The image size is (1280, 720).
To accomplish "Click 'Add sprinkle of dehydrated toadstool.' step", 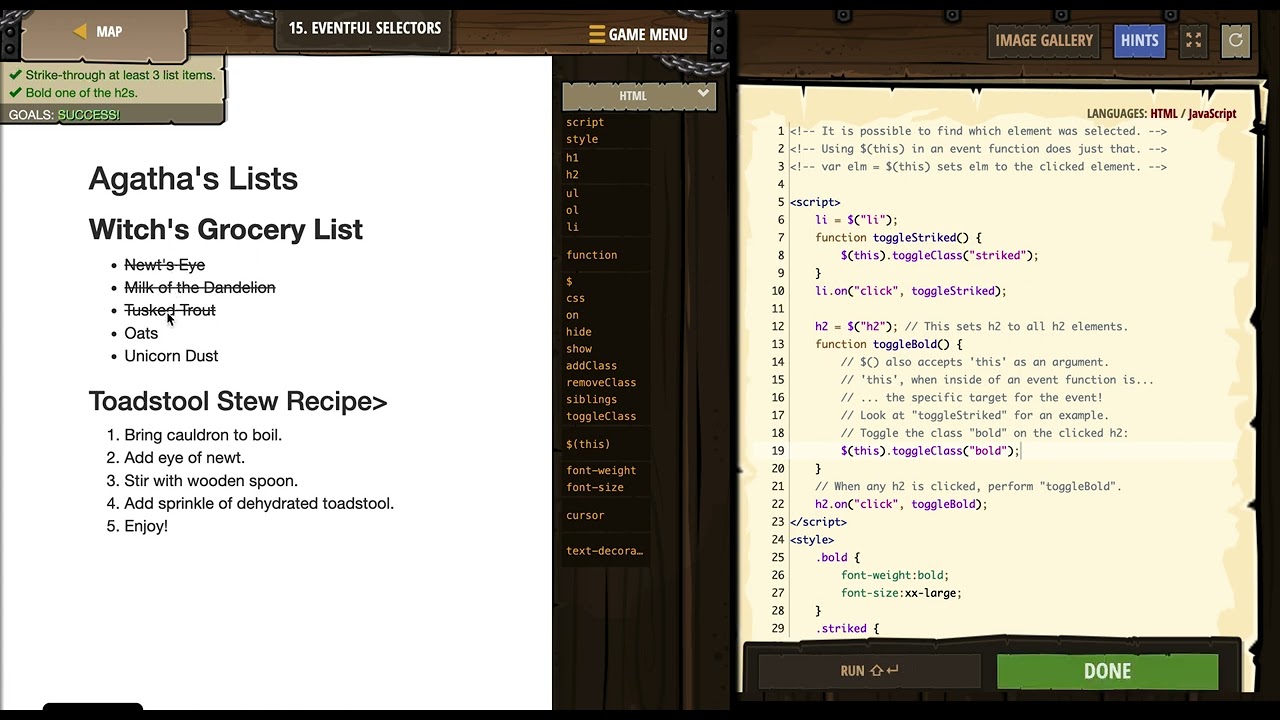I will pos(259,504).
